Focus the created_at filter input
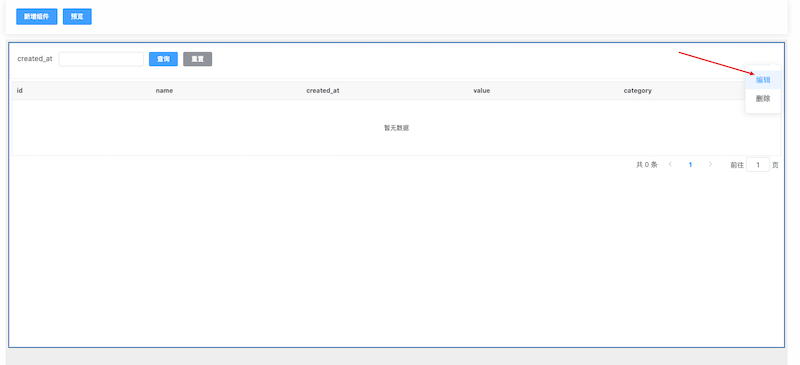 pyautogui.click(x=101, y=59)
